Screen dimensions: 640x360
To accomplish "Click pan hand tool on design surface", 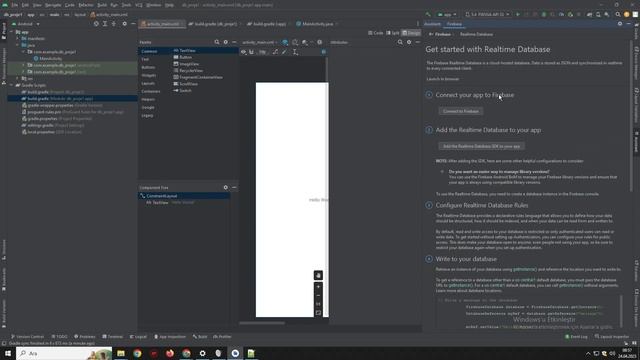I will (x=318, y=276).
